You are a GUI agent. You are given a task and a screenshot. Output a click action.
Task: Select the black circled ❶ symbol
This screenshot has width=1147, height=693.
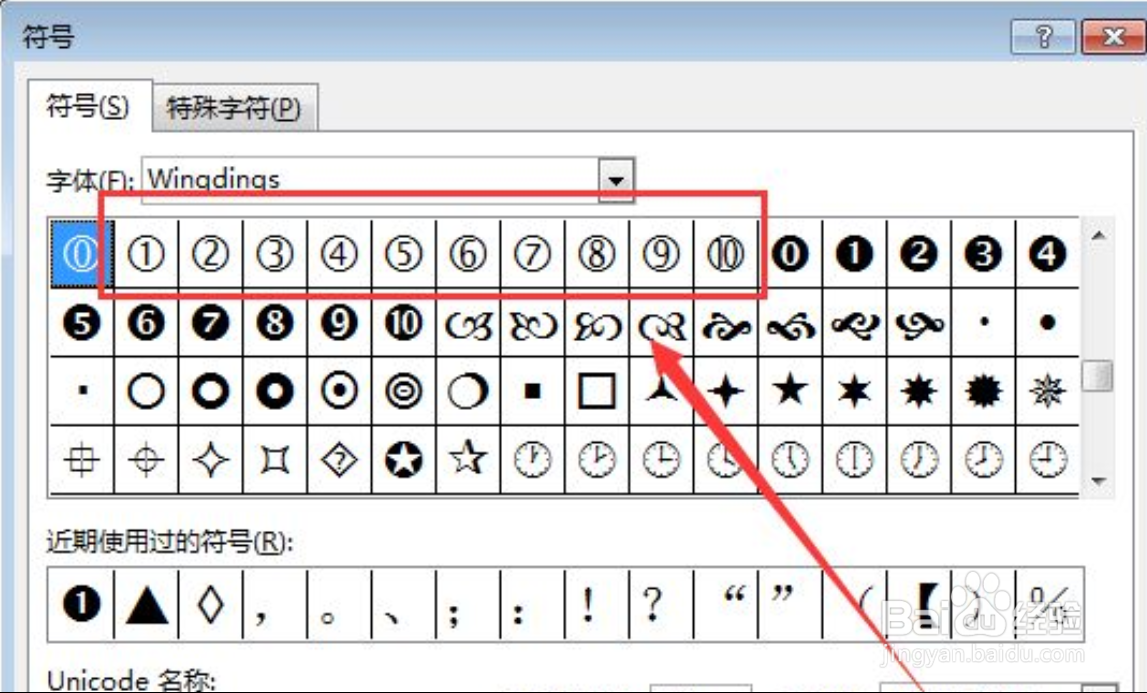(x=854, y=253)
